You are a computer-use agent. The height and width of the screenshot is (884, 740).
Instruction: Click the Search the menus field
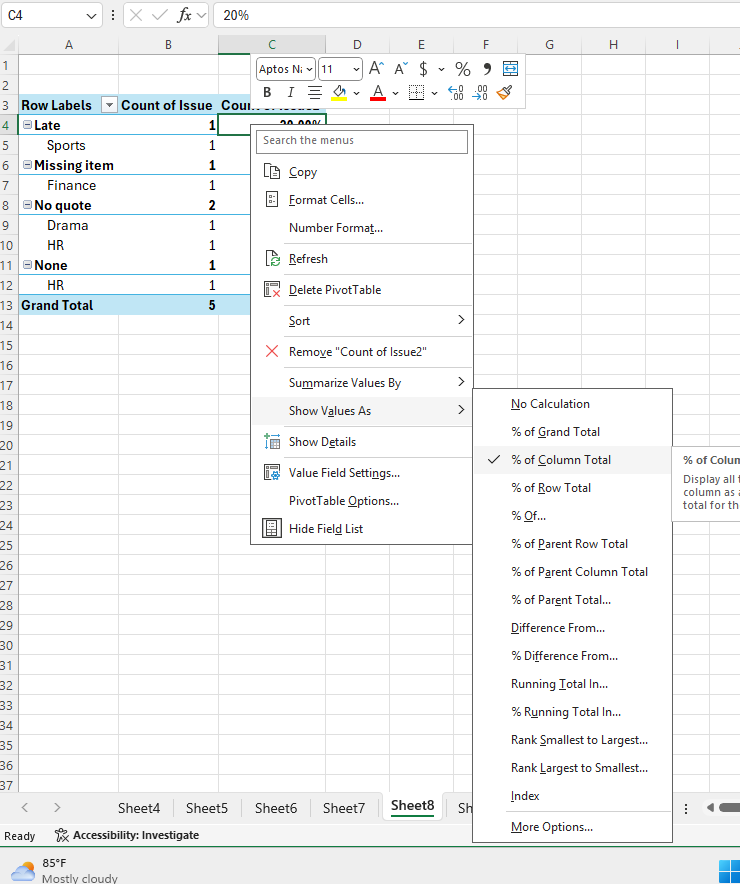pos(362,141)
